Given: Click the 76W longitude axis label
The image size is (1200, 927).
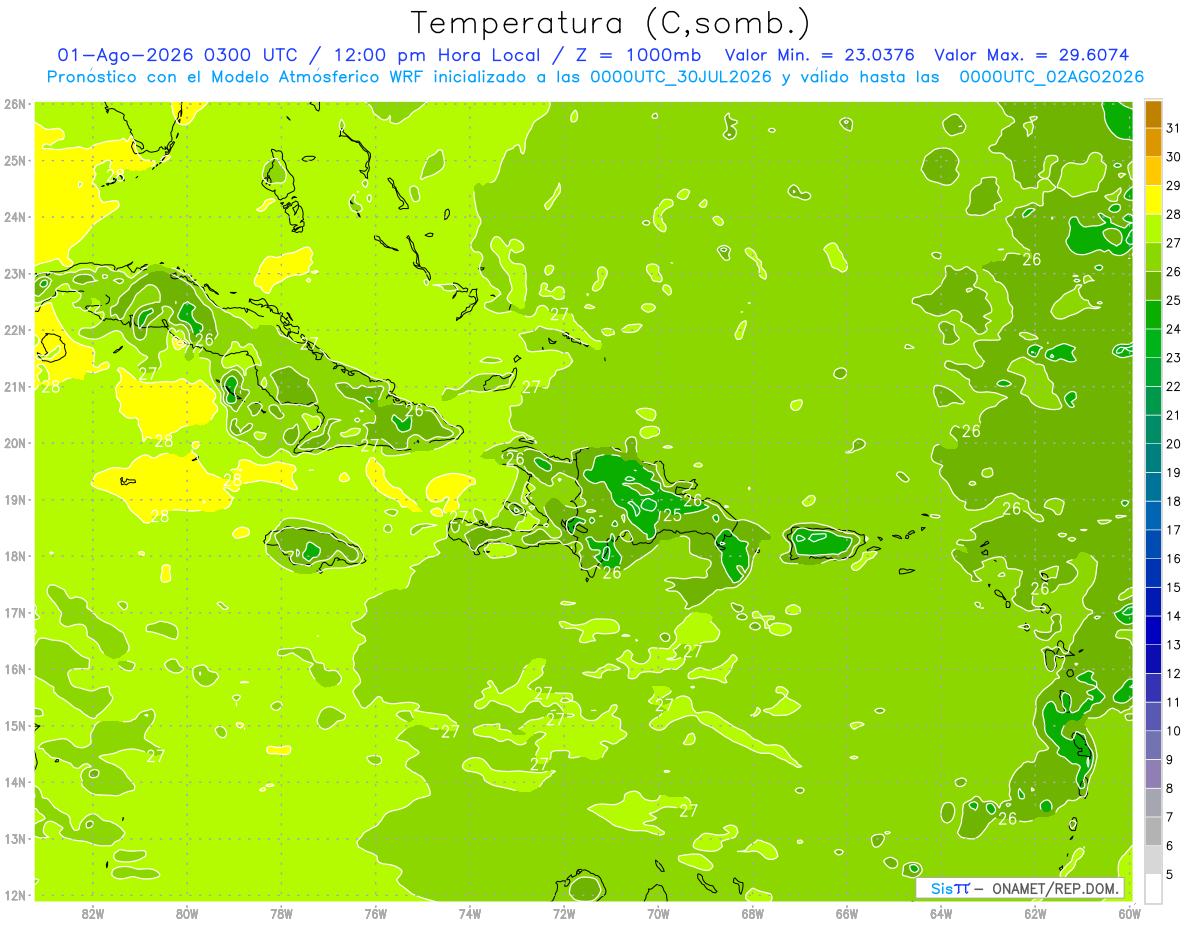Looking at the screenshot, I should (x=375, y=913).
